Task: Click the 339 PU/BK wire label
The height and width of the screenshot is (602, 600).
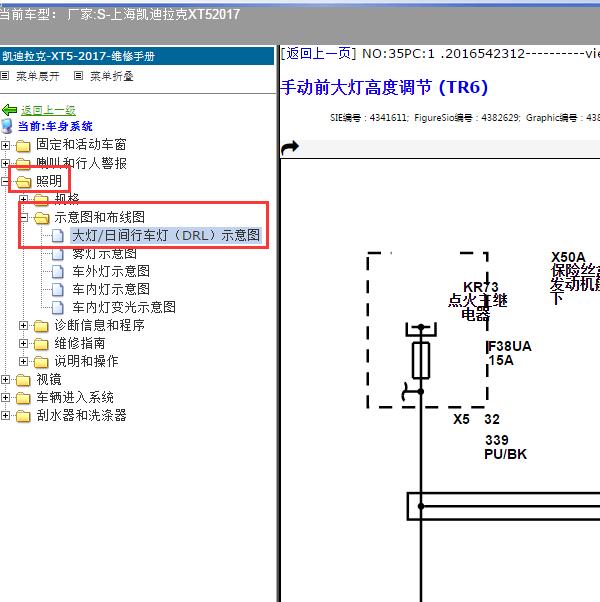Action: coord(506,447)
